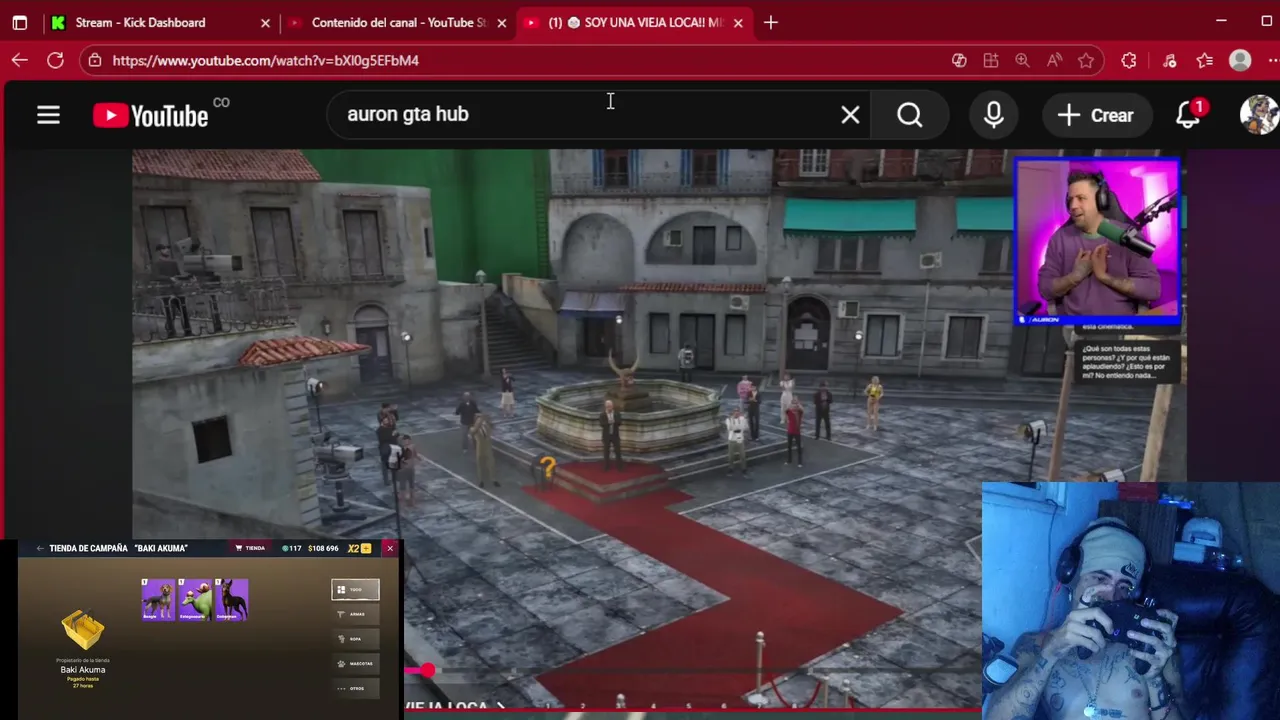The height and width of the screenshot is (720, 1280).
Task: Open browser extensions puzzle icon
Action: (1129, 60)
